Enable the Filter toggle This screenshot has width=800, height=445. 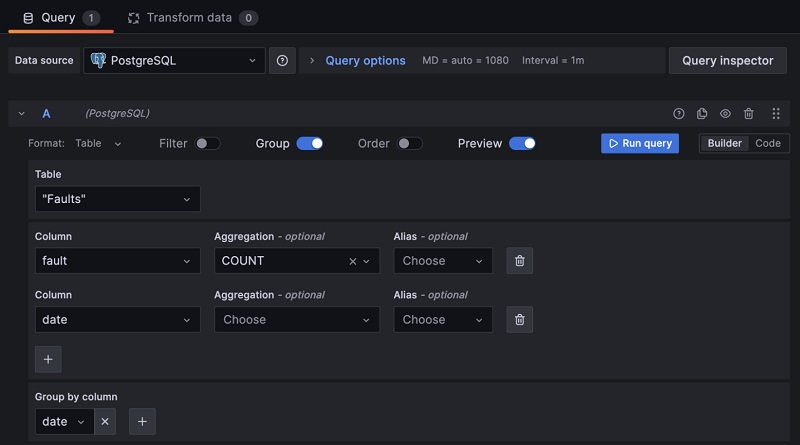click(x=207, y=143)
